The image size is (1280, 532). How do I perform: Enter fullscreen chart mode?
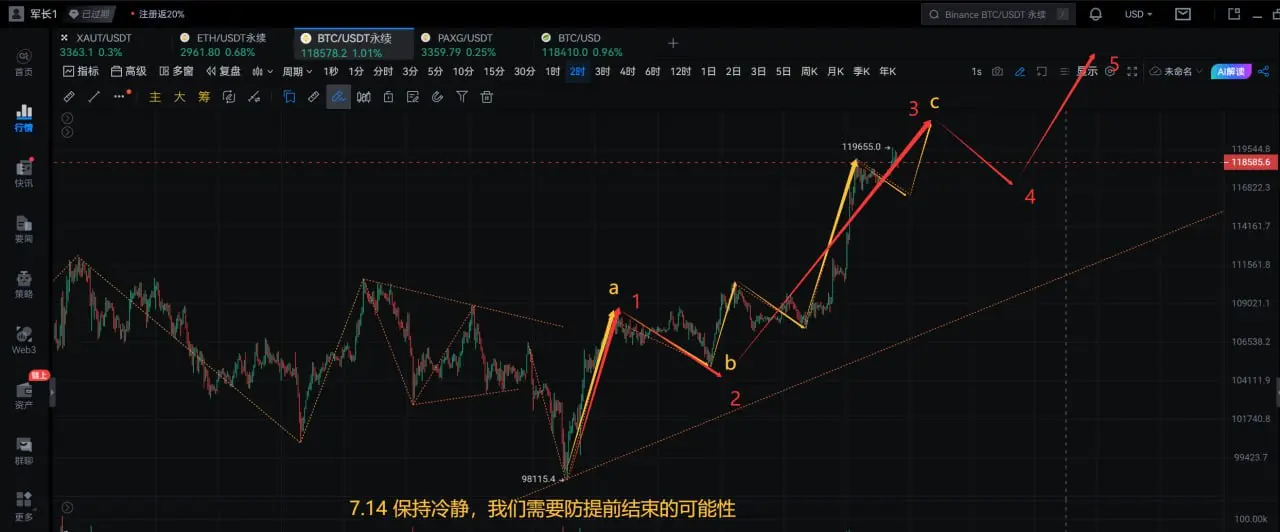(1132, 72)
